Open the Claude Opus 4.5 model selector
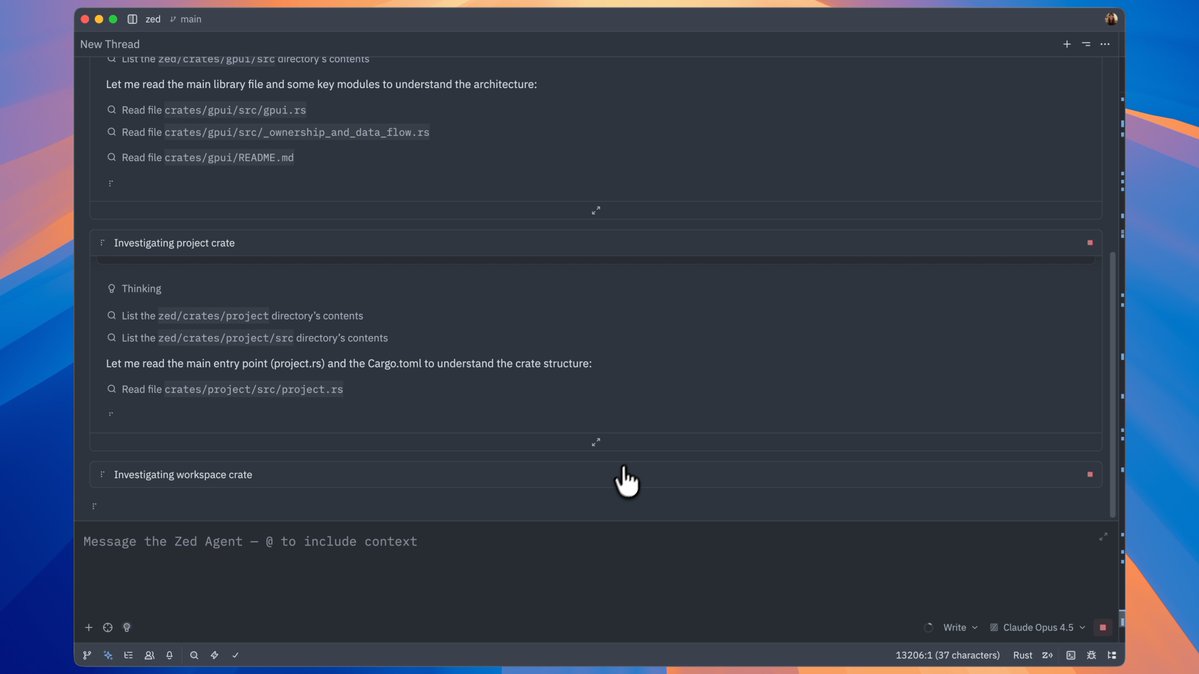1199x674 pixels. click(x=1038, y=627)
